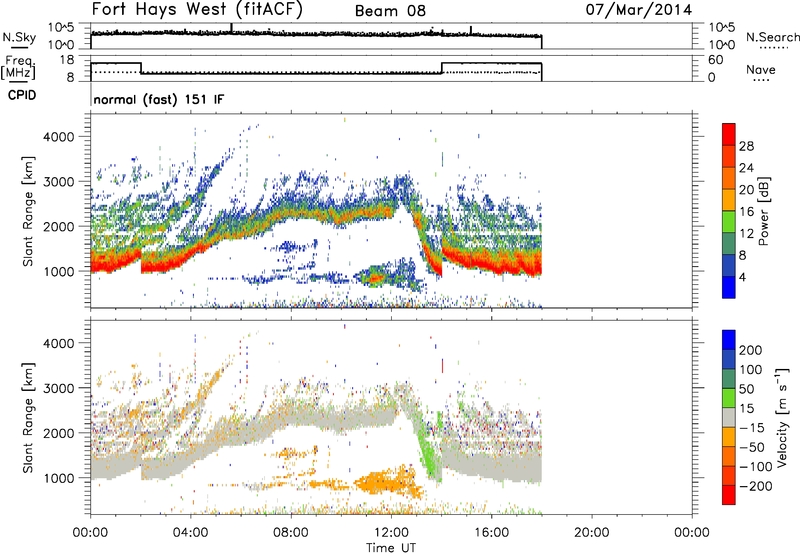Click the 'Nave' legend label

[761, 69]
